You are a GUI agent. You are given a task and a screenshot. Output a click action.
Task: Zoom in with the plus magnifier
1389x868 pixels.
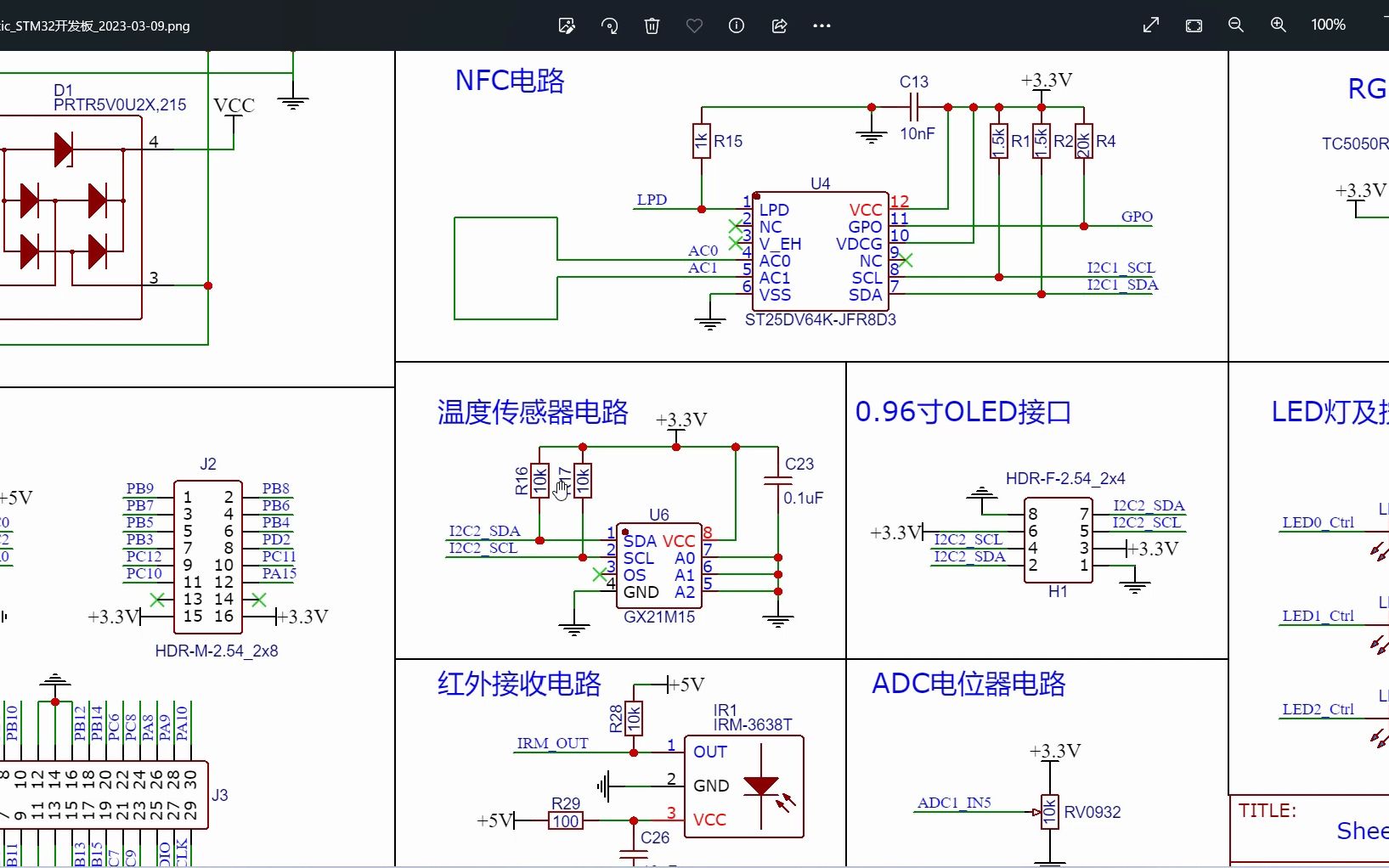click(x=1279, y=25)
